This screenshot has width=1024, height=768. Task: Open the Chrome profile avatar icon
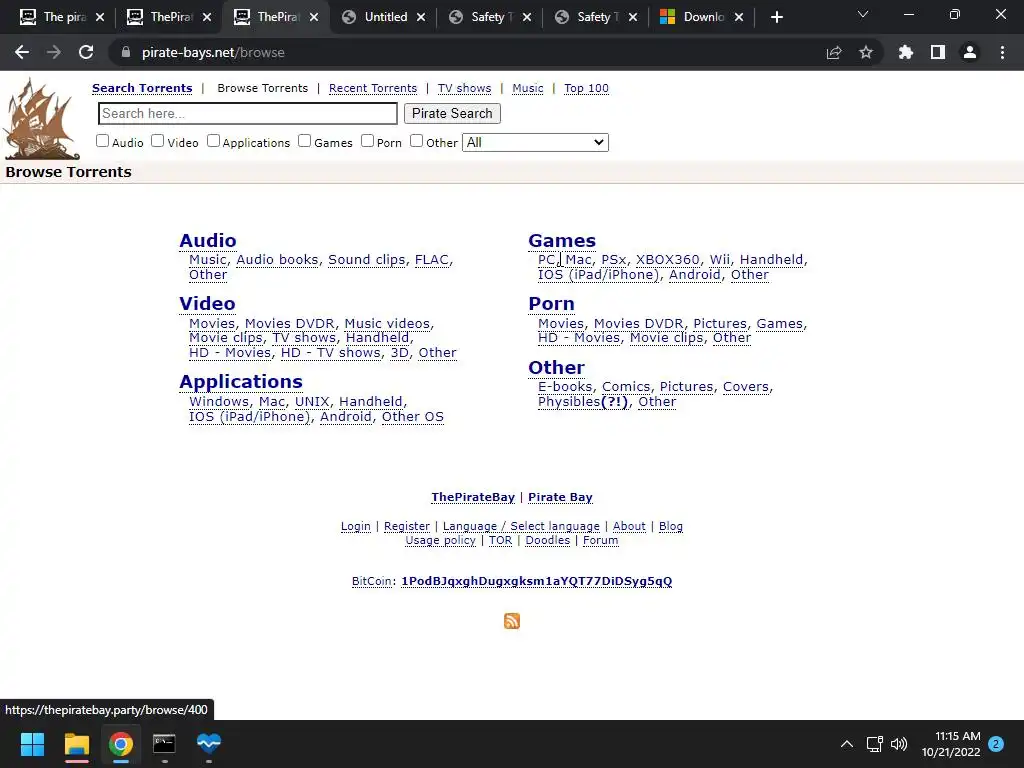point(970,52)
